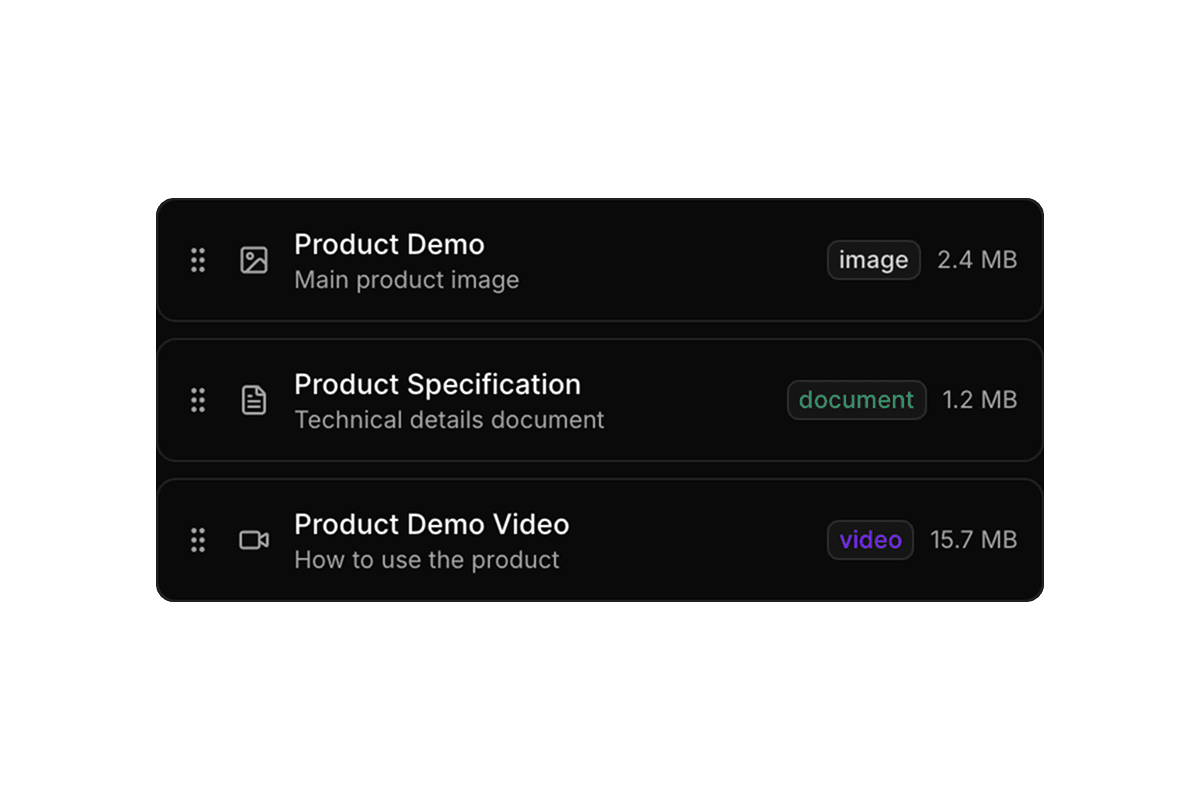Click the 1.2 MB file size label
Image resolution: width=1200 pixels, height=800 pixels.
pos(979,400)
